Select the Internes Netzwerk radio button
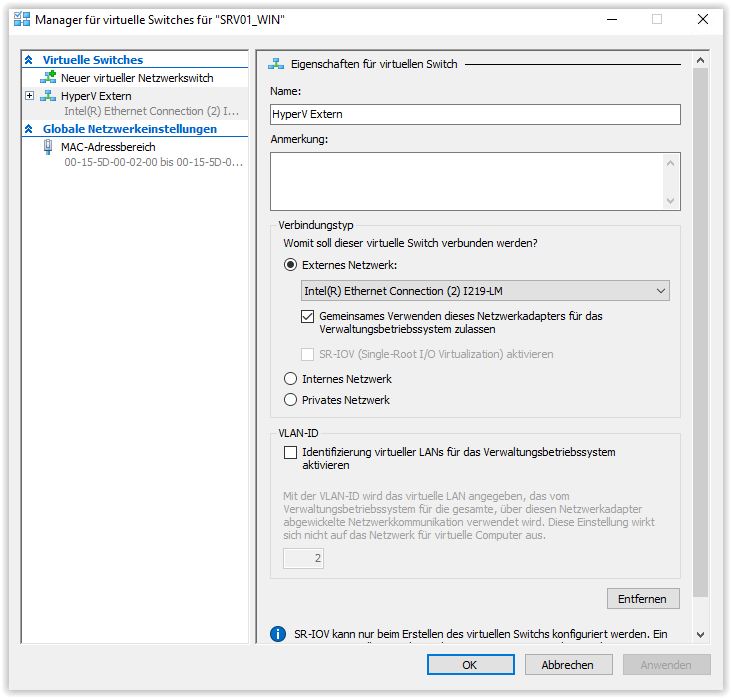 (x=290, y=379)
